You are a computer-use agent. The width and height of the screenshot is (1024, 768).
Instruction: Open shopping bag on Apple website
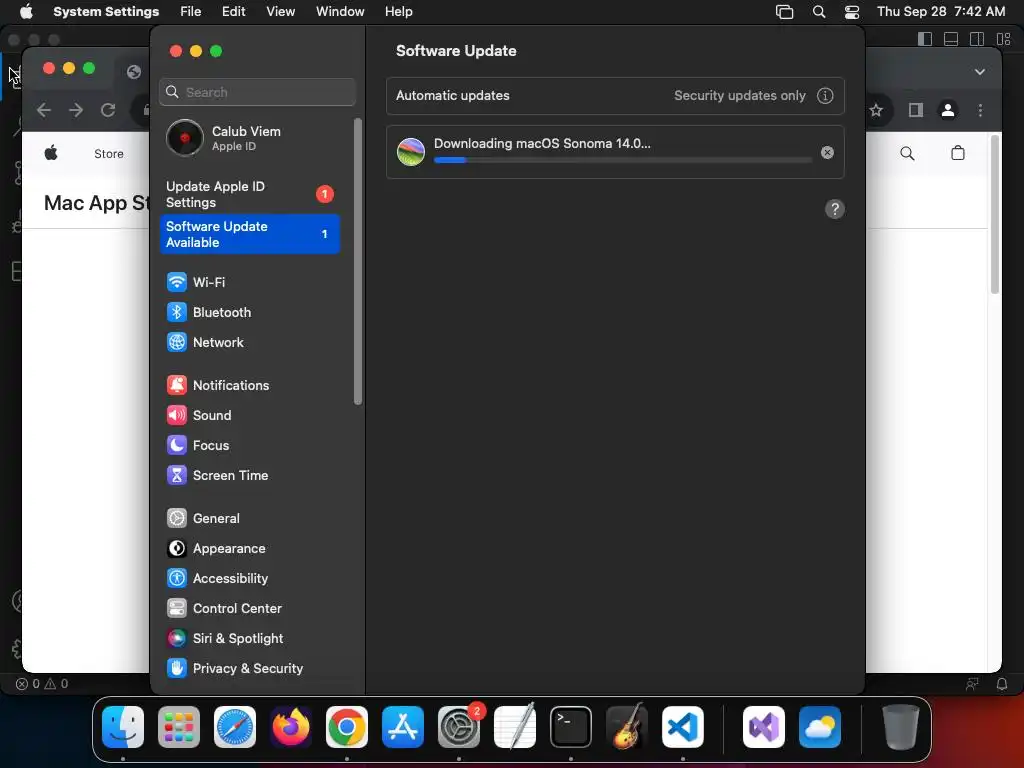[957, 153]
